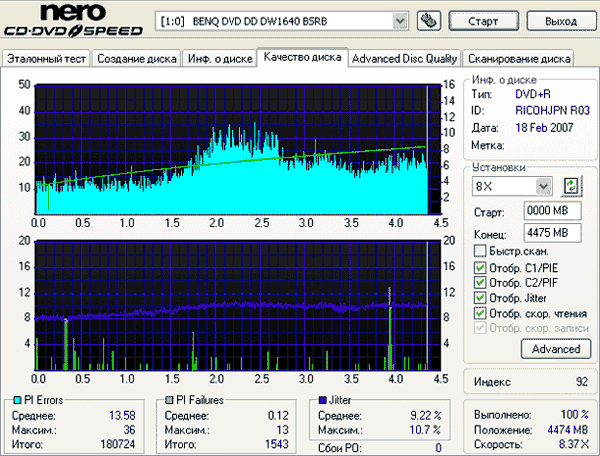Image resolution: width=600 pixels, height=456 pixels.
Task: Click the Выход button
Action: click(x=561, y=21)
